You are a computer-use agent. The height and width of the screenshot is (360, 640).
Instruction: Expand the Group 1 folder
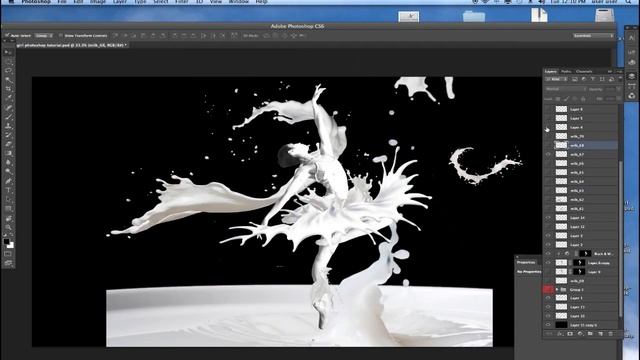[x=557, y=289]
